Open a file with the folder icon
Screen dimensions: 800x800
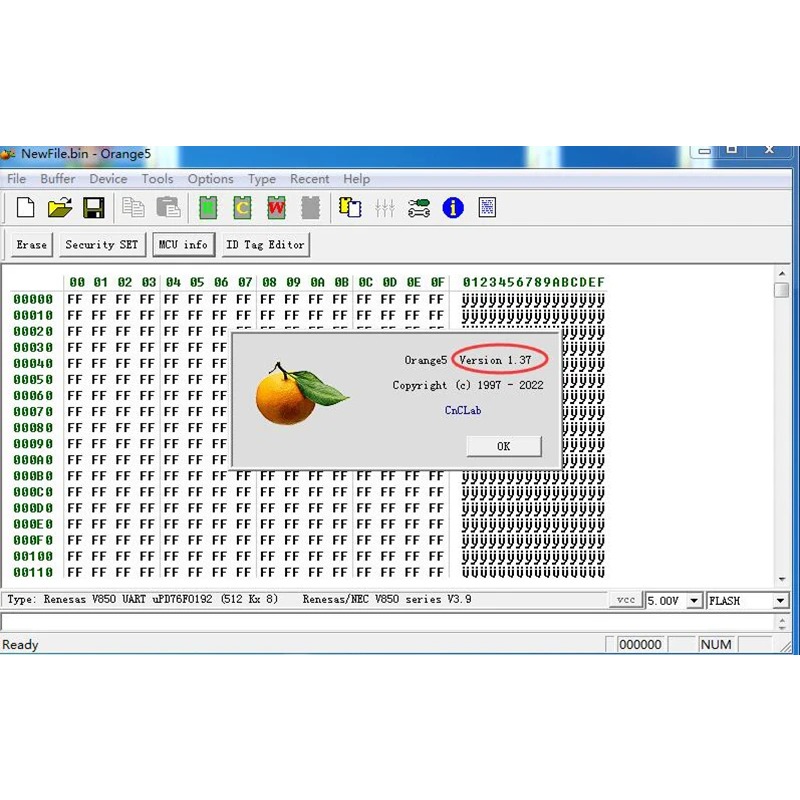60,208
